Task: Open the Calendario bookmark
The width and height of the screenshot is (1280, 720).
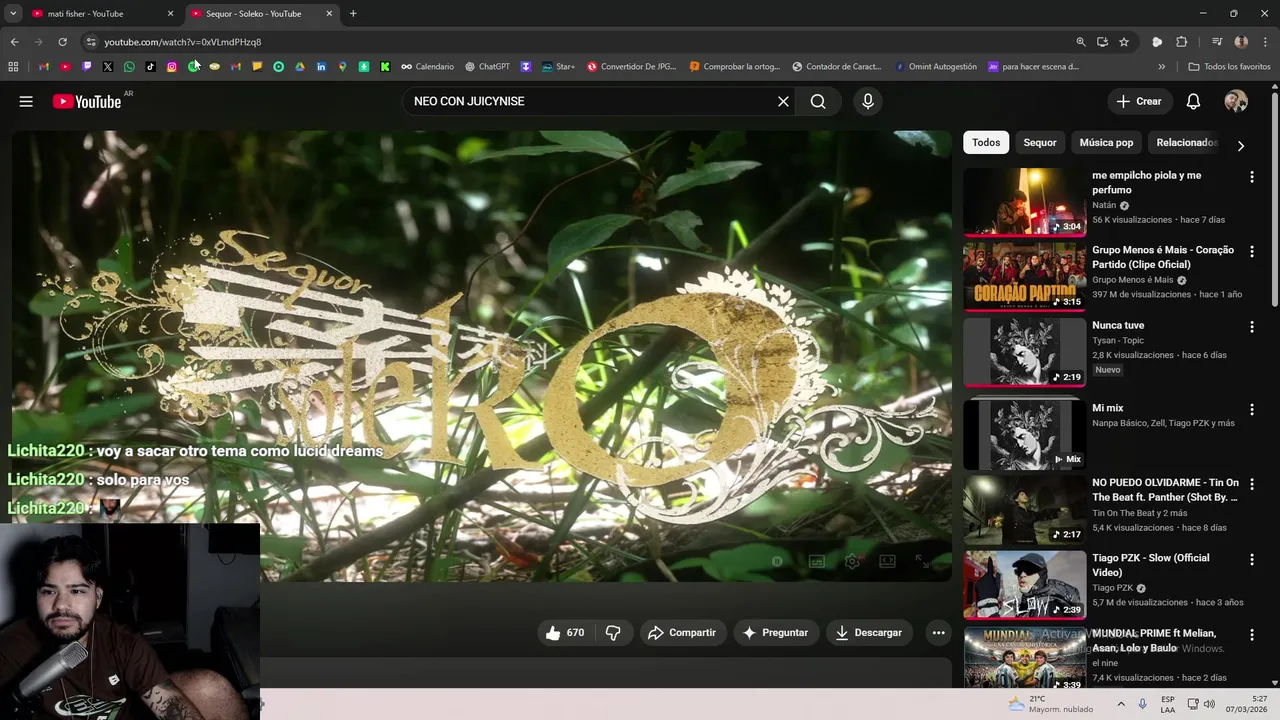Action: (427, 67)
